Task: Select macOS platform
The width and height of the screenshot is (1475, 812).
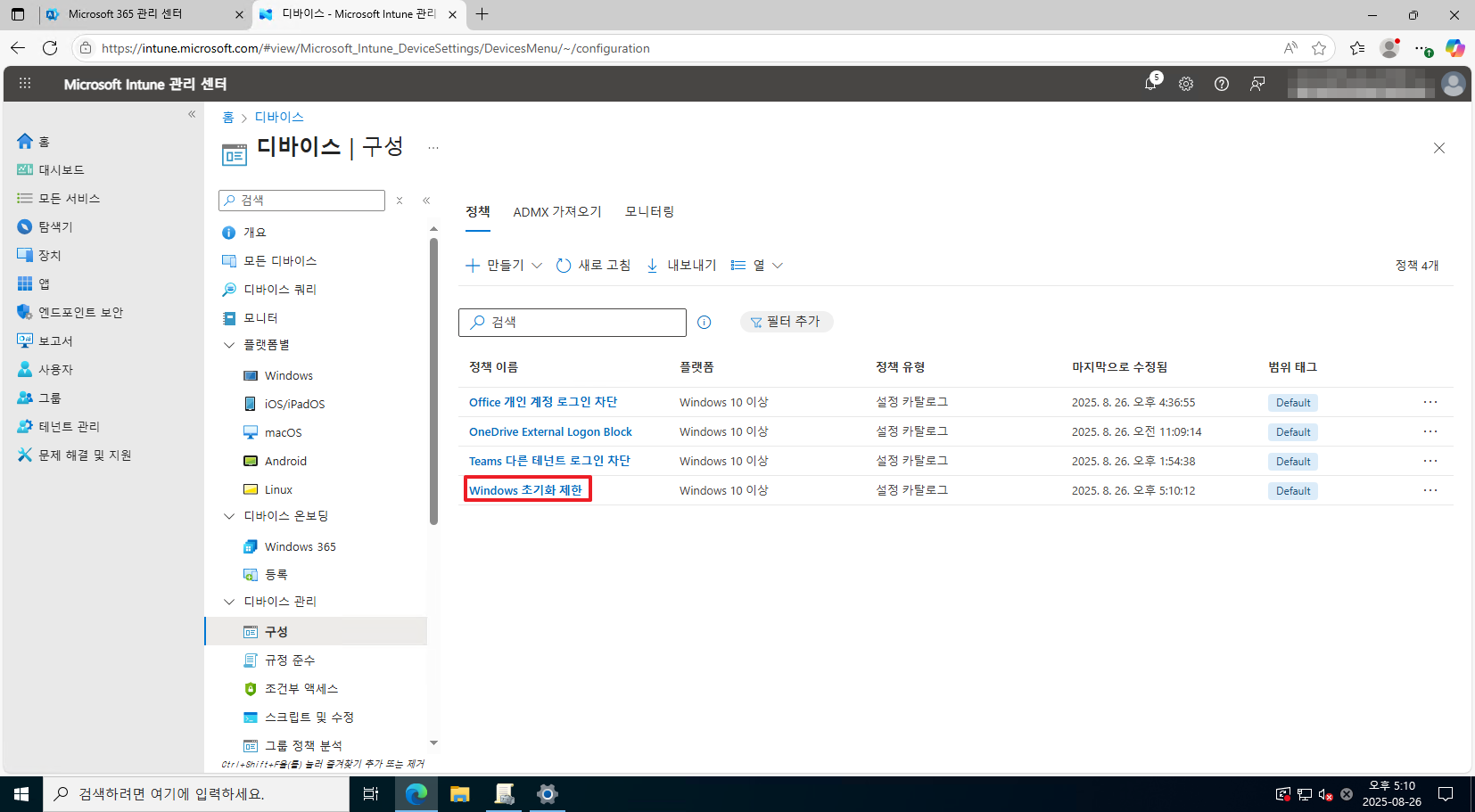Action: [x=283, y=432]
